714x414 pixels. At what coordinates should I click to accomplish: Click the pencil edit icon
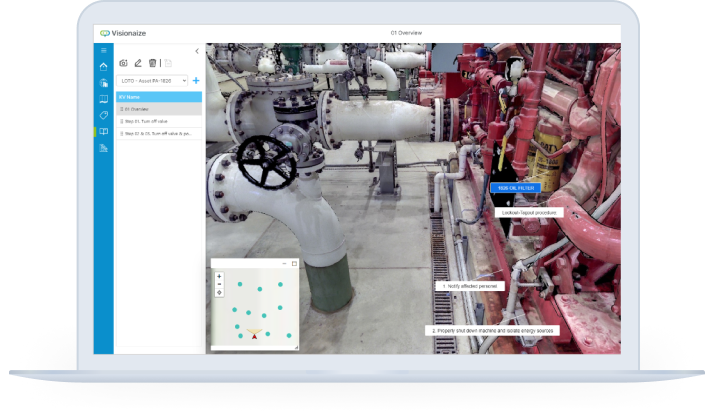pos(138,63)
